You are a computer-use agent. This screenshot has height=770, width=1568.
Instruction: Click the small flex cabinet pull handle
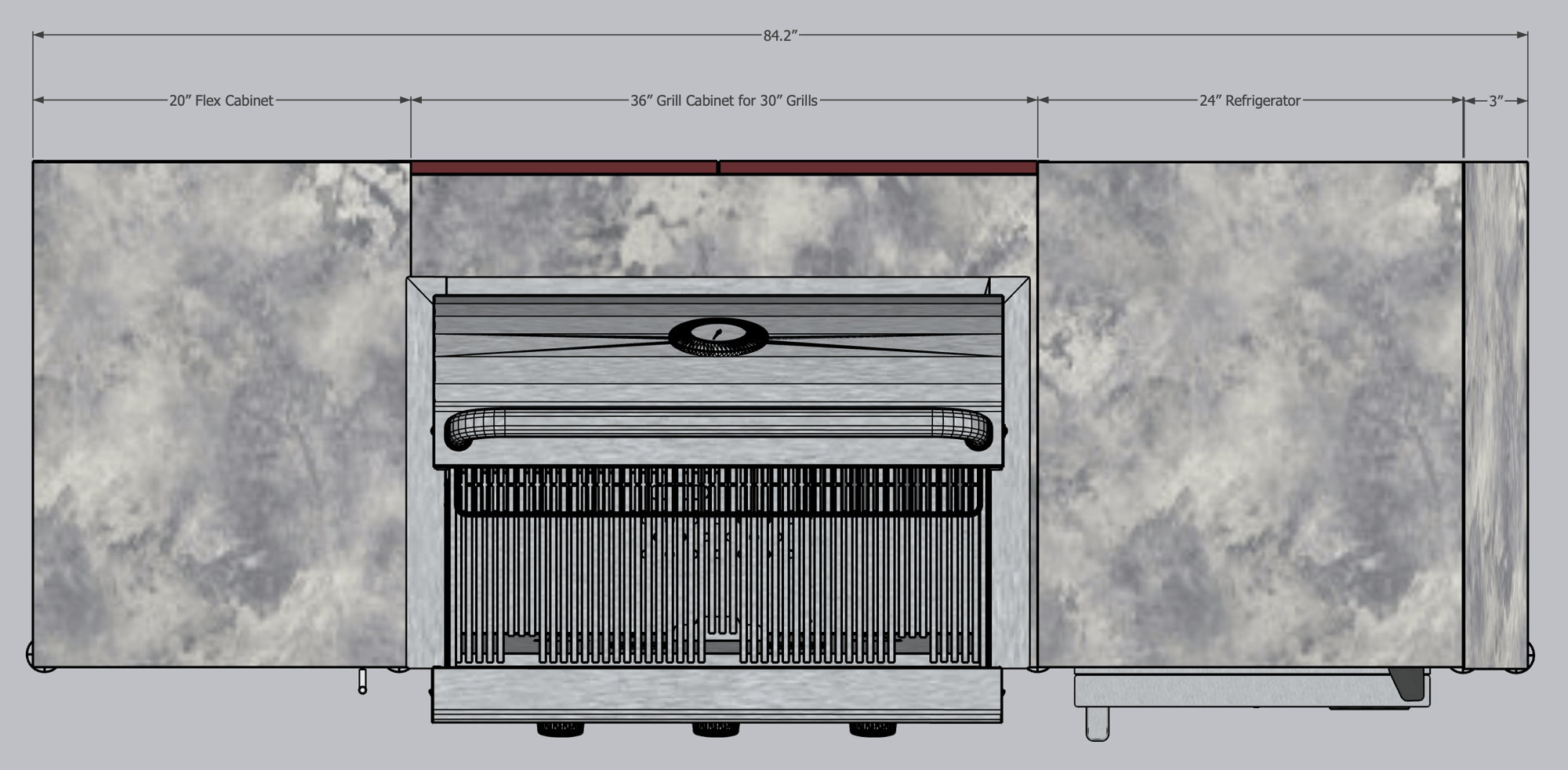(362, 681)
